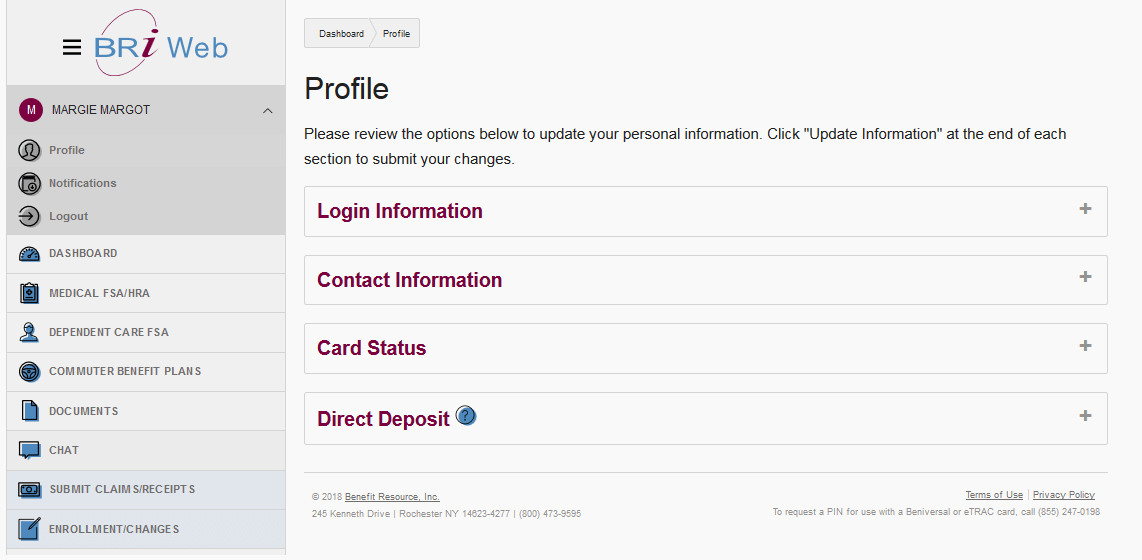
Task: Click the Direct Deposit help question icon
Action: [x=466, y=416]
